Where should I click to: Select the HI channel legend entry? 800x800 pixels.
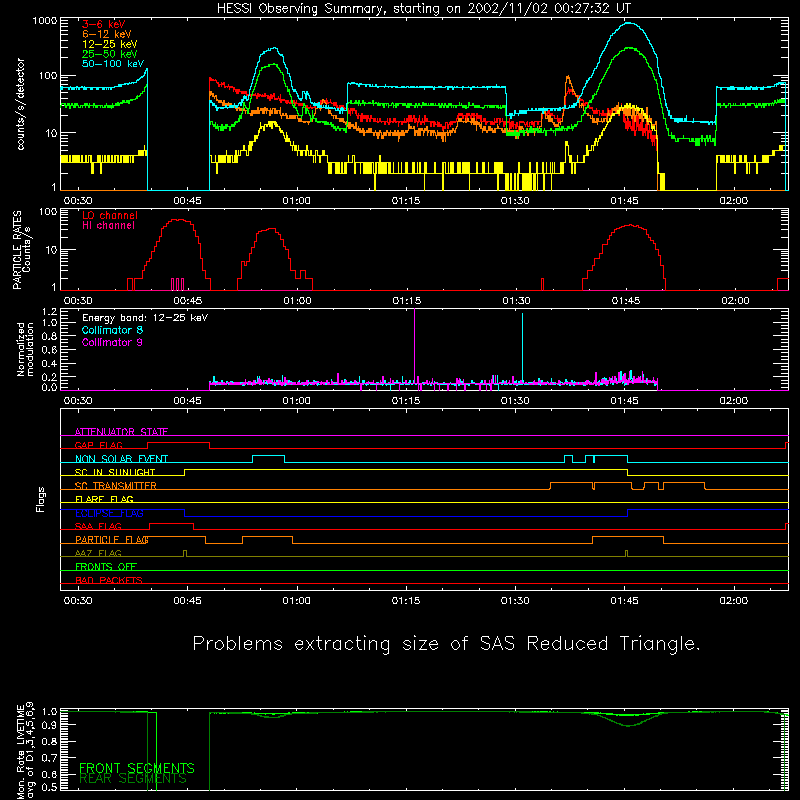coord(108,226)
